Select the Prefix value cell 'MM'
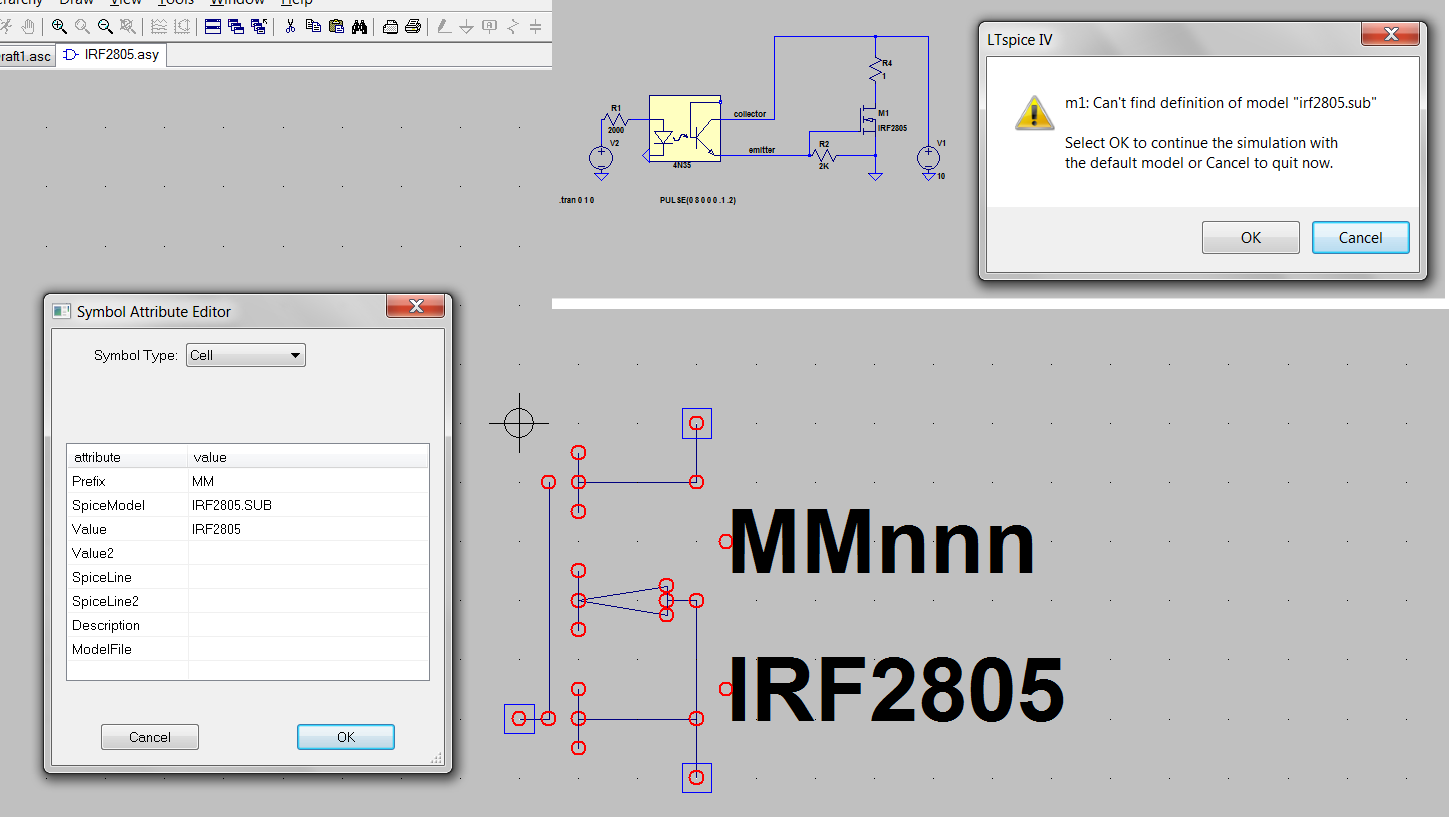The height and width of the screenshot is (817, 1449). [x=309, y=481]
